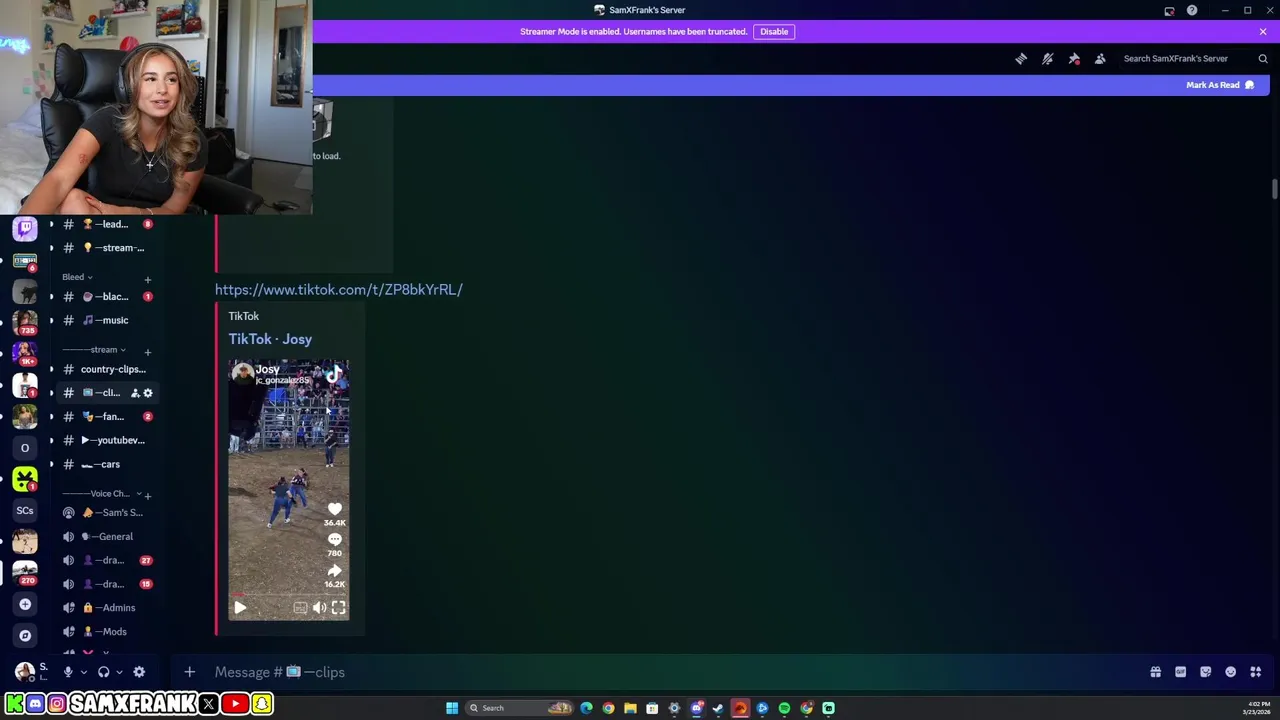Create invite icon on clips channel

[135, 393]
